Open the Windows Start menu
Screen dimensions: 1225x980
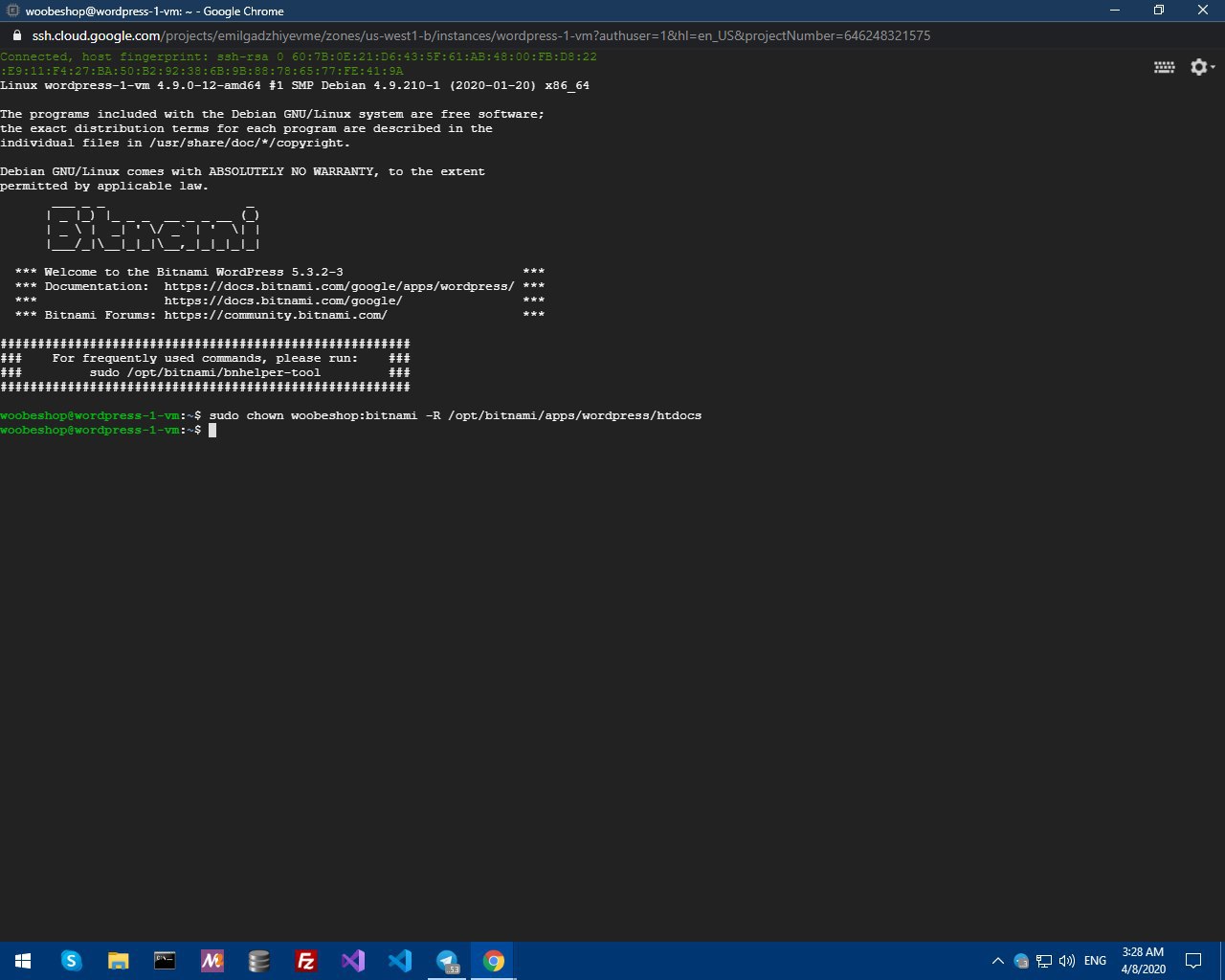click(x=23, y=961)
